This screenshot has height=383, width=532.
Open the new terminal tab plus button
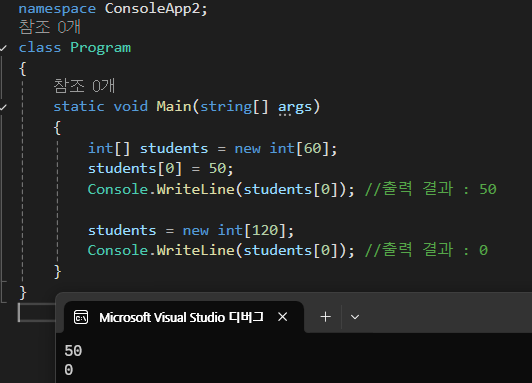click(325, 317)
